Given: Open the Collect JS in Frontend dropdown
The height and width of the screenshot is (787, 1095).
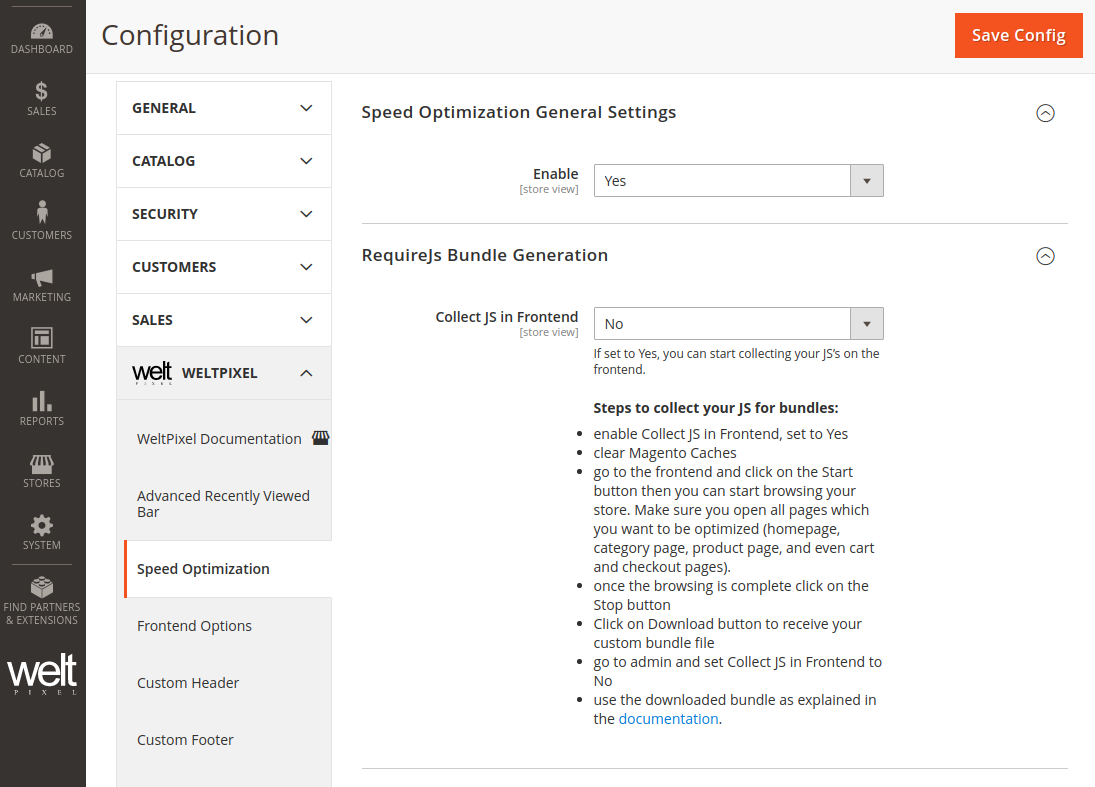Looking at the screenshot, I should pyautogui.click(x=738, y=324).
